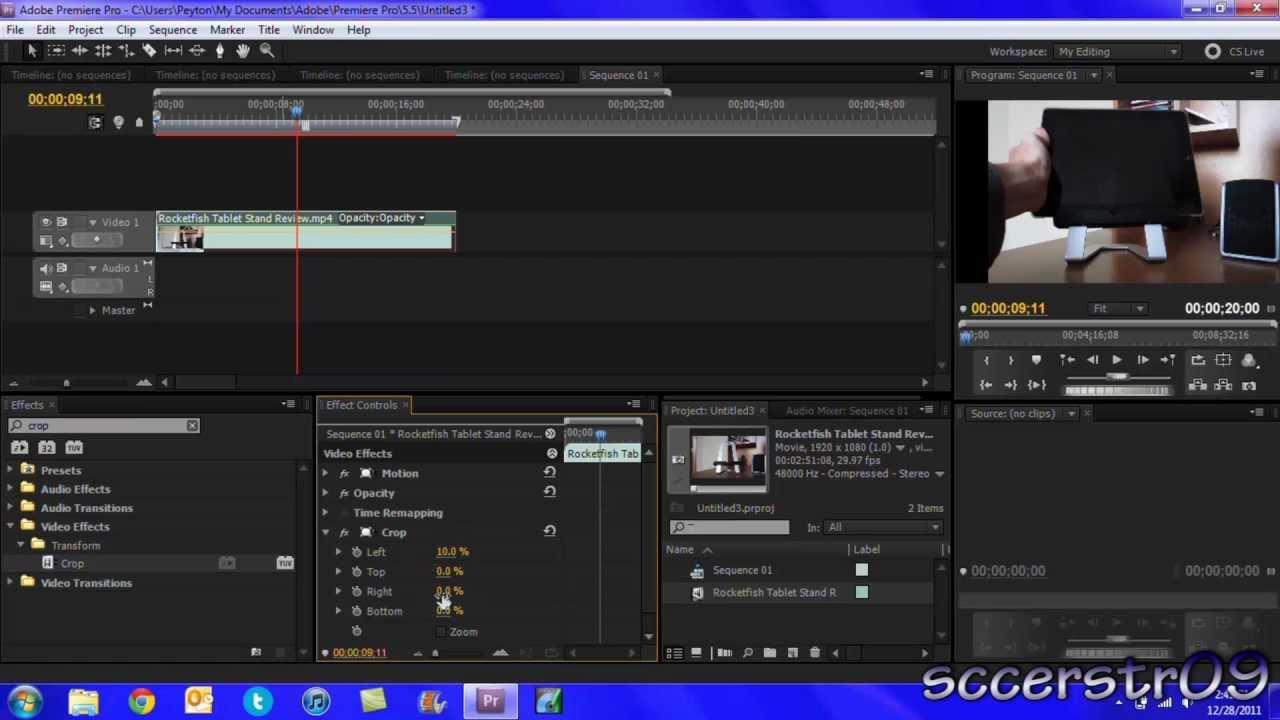1280x720 pixels.
Task: Expand the Master audio track
Action: 92,310
